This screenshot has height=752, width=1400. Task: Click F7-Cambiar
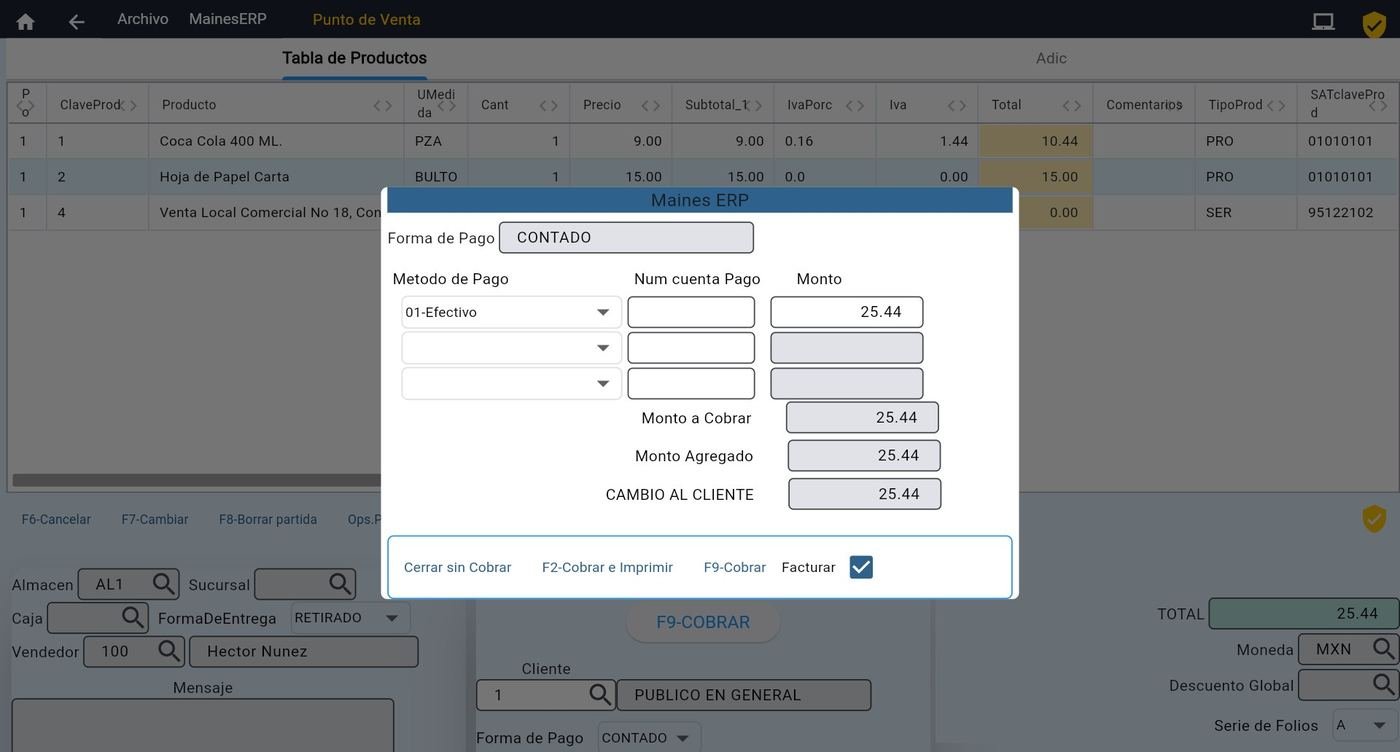coord(155,519)
